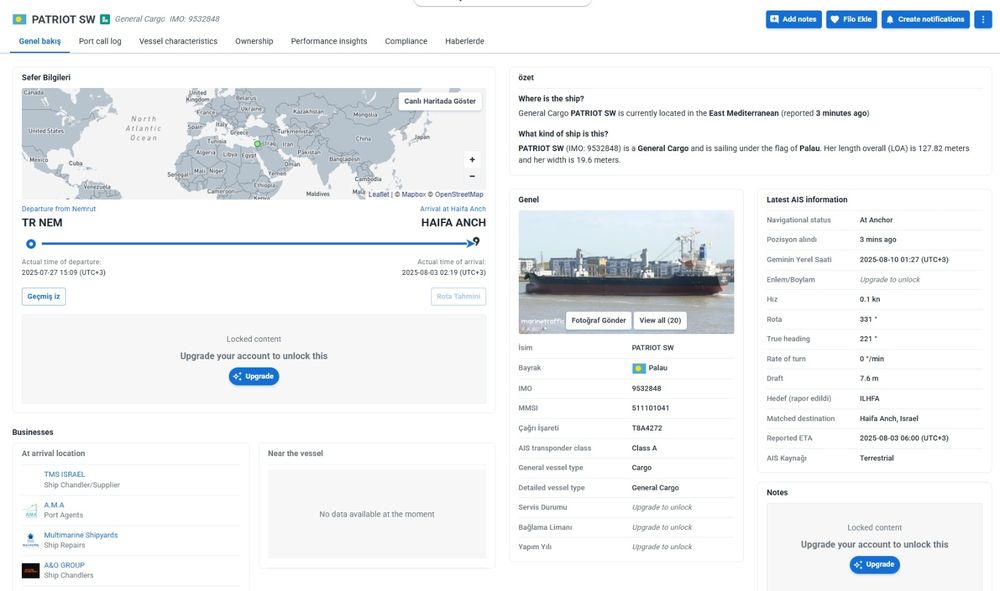Viewport: 1000px width, 591px height.
Task: Switch to the Port call log tab
Action: 100,41
